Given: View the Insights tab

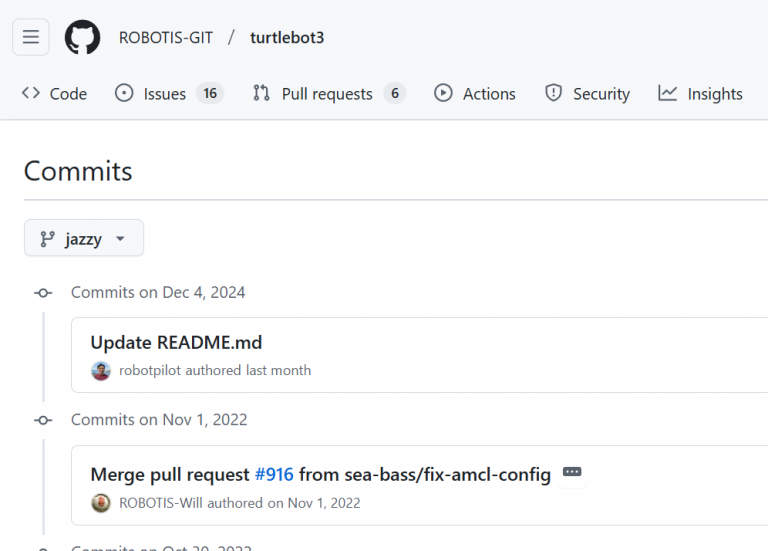Looking at the screenshot, I should 700,93.
